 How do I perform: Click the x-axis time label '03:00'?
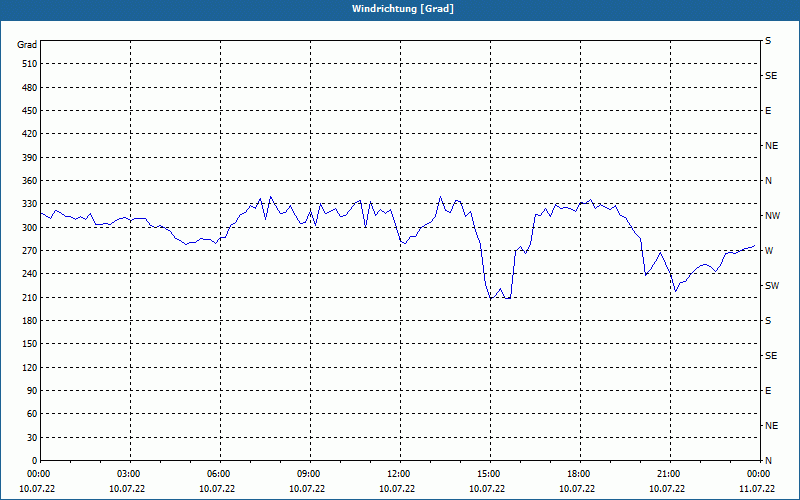[x=128, y=474]
